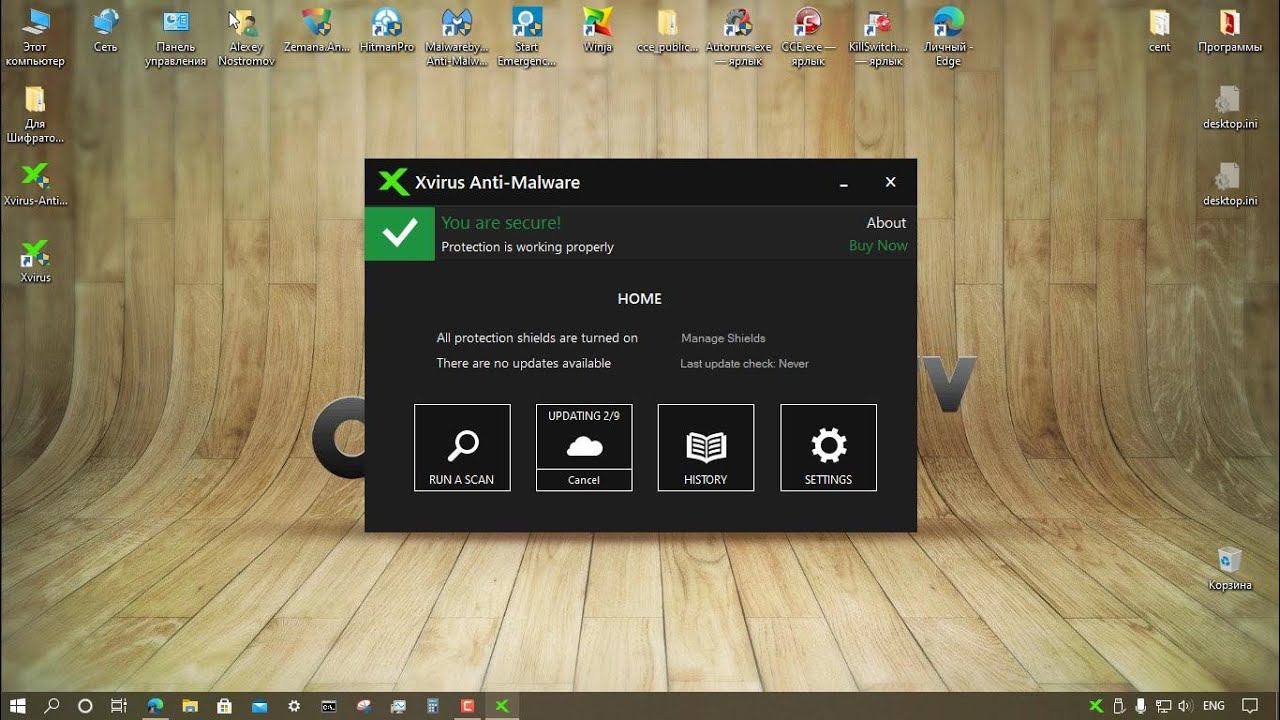Open Mail app from the taskbar
Screen dimensions: 1280x720
259,705
